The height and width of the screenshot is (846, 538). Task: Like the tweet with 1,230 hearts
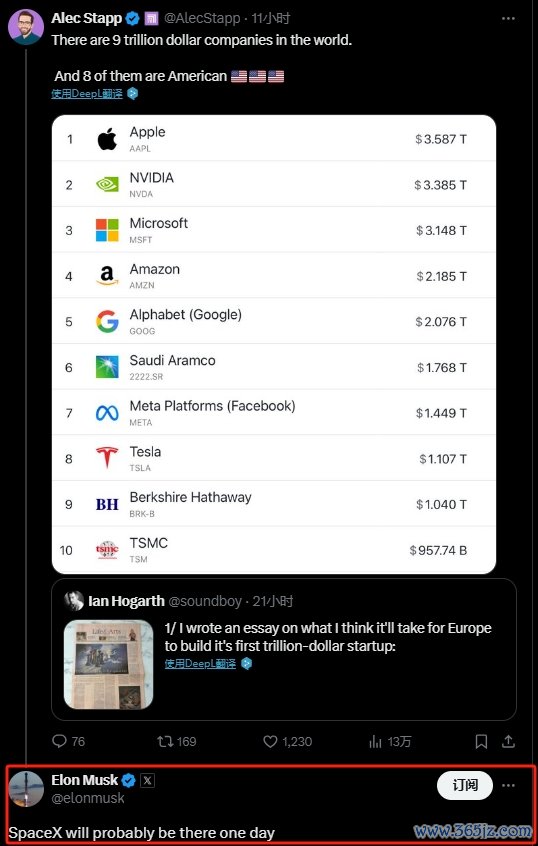tap(270, 741)
